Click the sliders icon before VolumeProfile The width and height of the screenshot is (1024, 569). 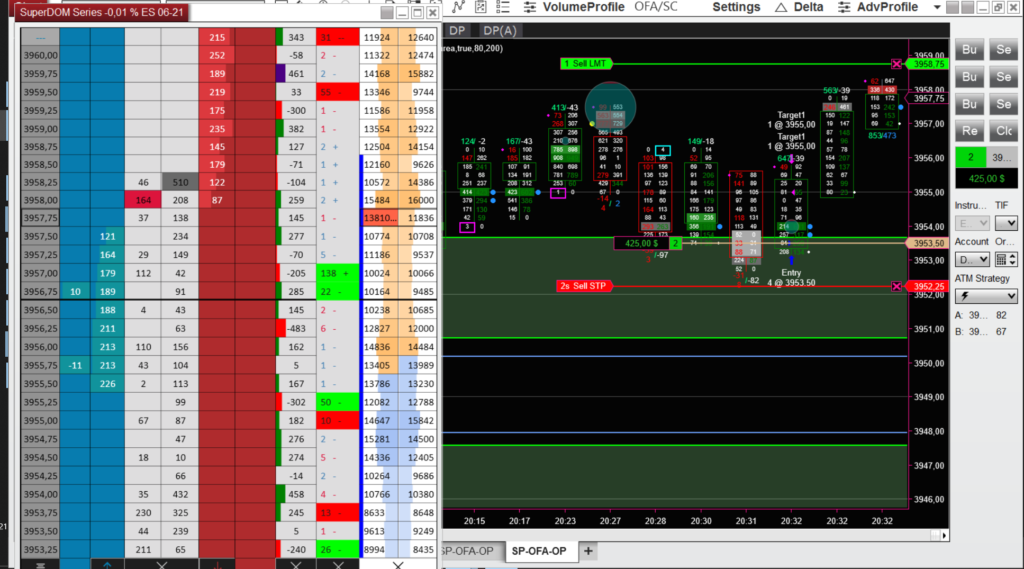click(x=530, y=7)
